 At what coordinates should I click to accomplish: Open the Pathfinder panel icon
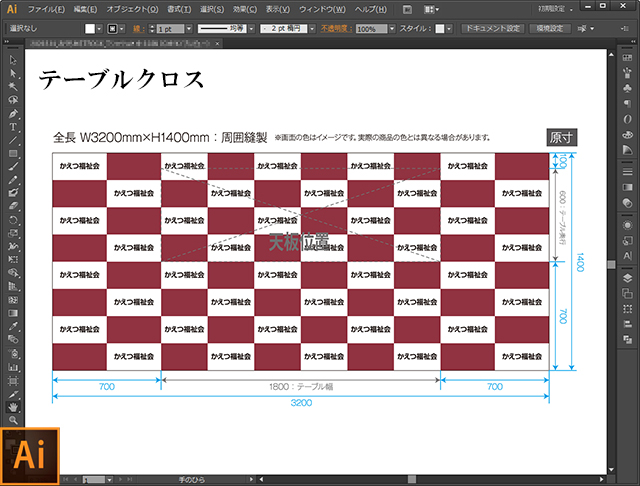[x=627, y=339]
